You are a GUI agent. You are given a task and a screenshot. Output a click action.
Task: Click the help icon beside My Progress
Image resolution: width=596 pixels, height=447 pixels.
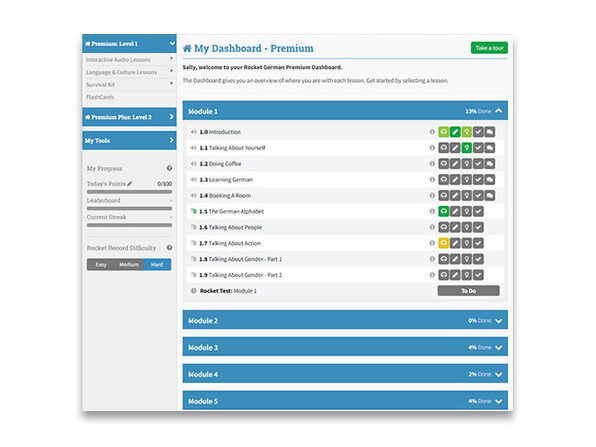169,168
